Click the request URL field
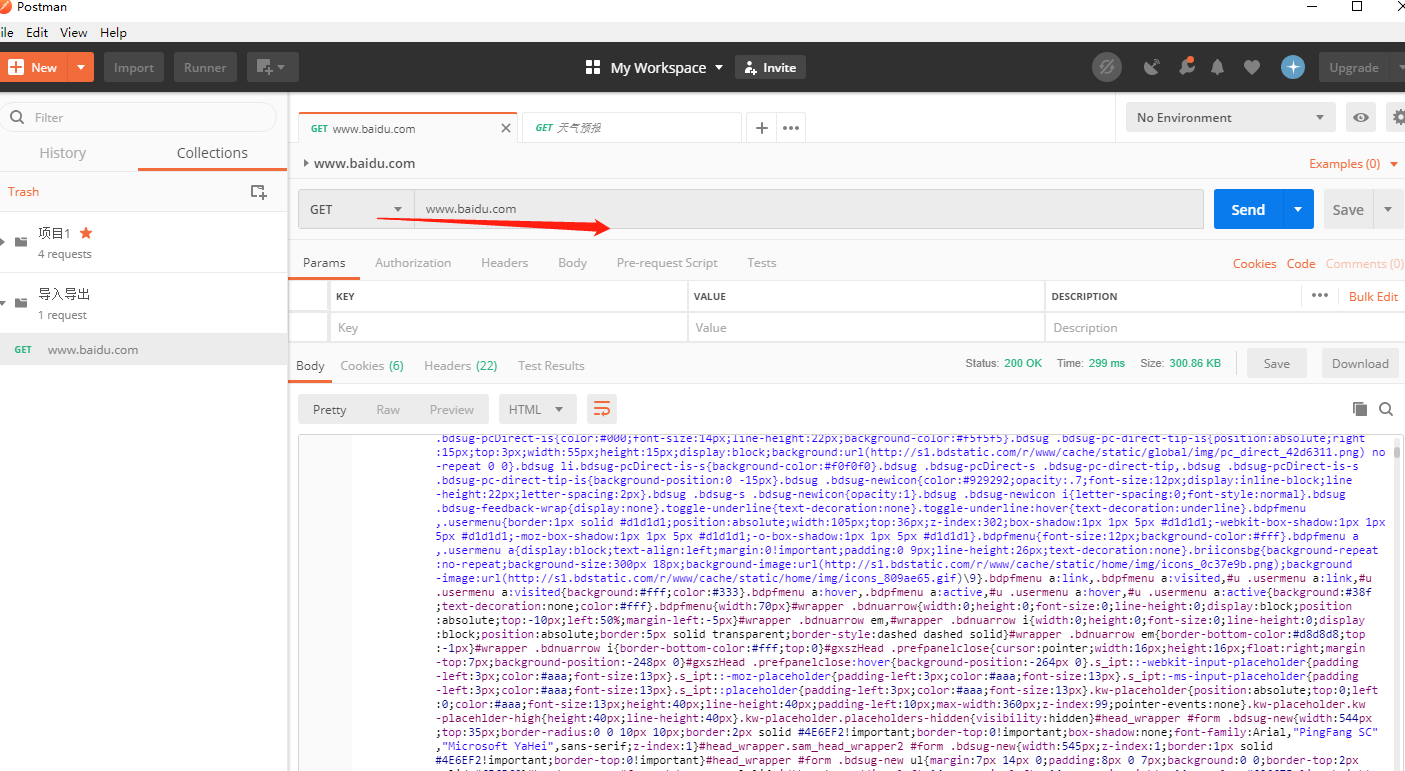 pos(809,209)
